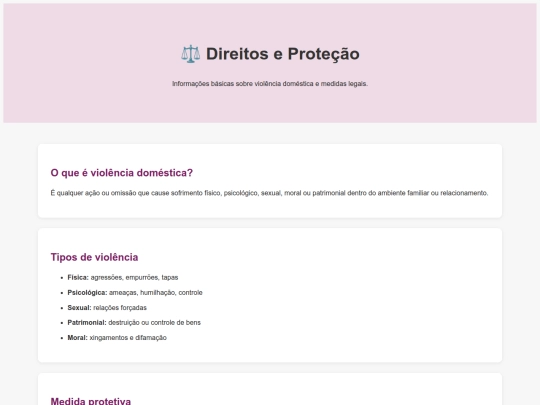Click the 'Sexual:' list item
Screen dimensions: 540x405
coord(107,308)
